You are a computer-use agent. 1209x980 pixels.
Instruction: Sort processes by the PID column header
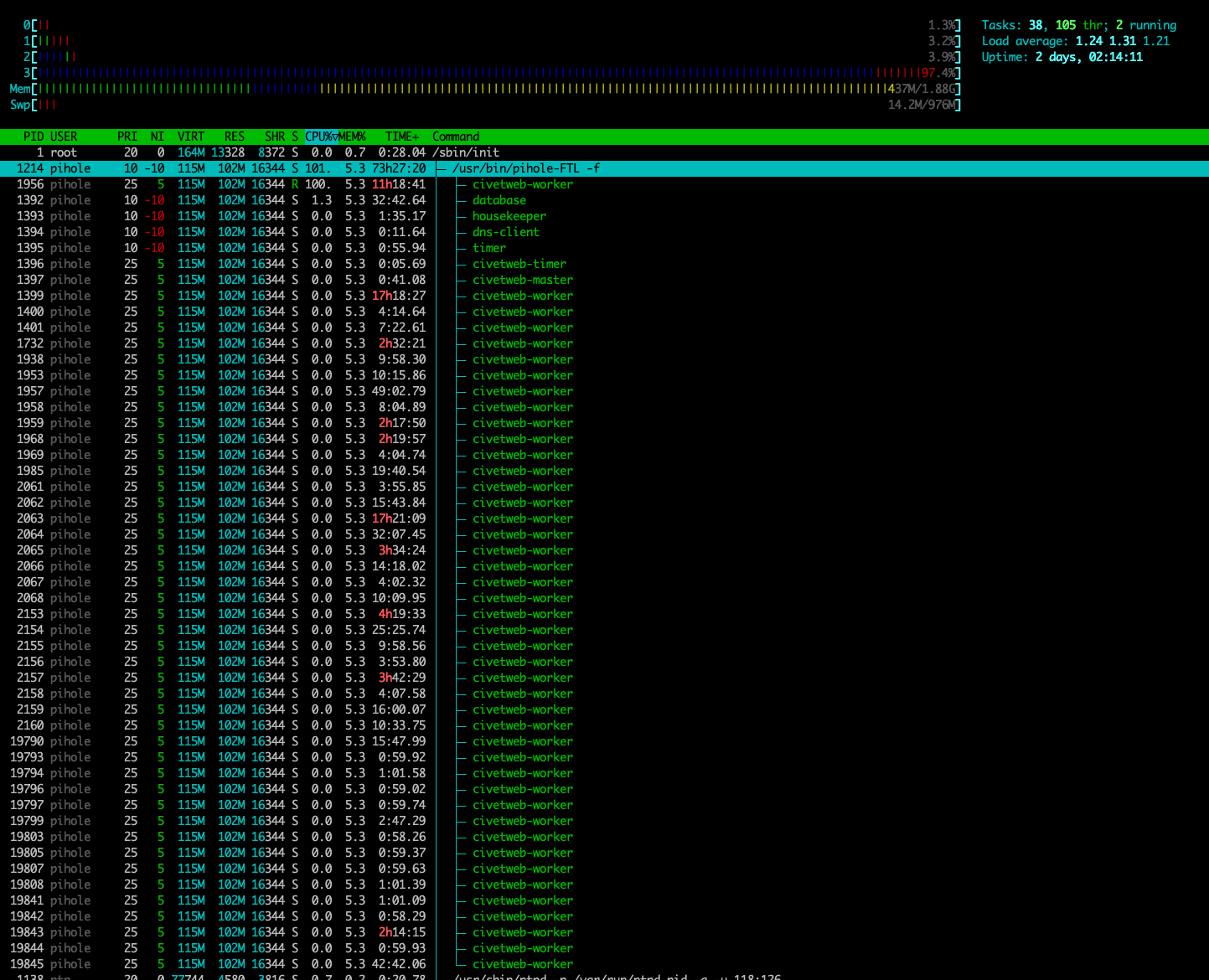click(x=34, y=137)
